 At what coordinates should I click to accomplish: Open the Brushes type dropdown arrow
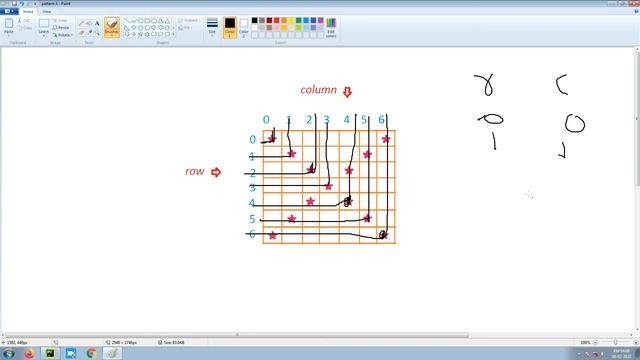tap(112, 36)
